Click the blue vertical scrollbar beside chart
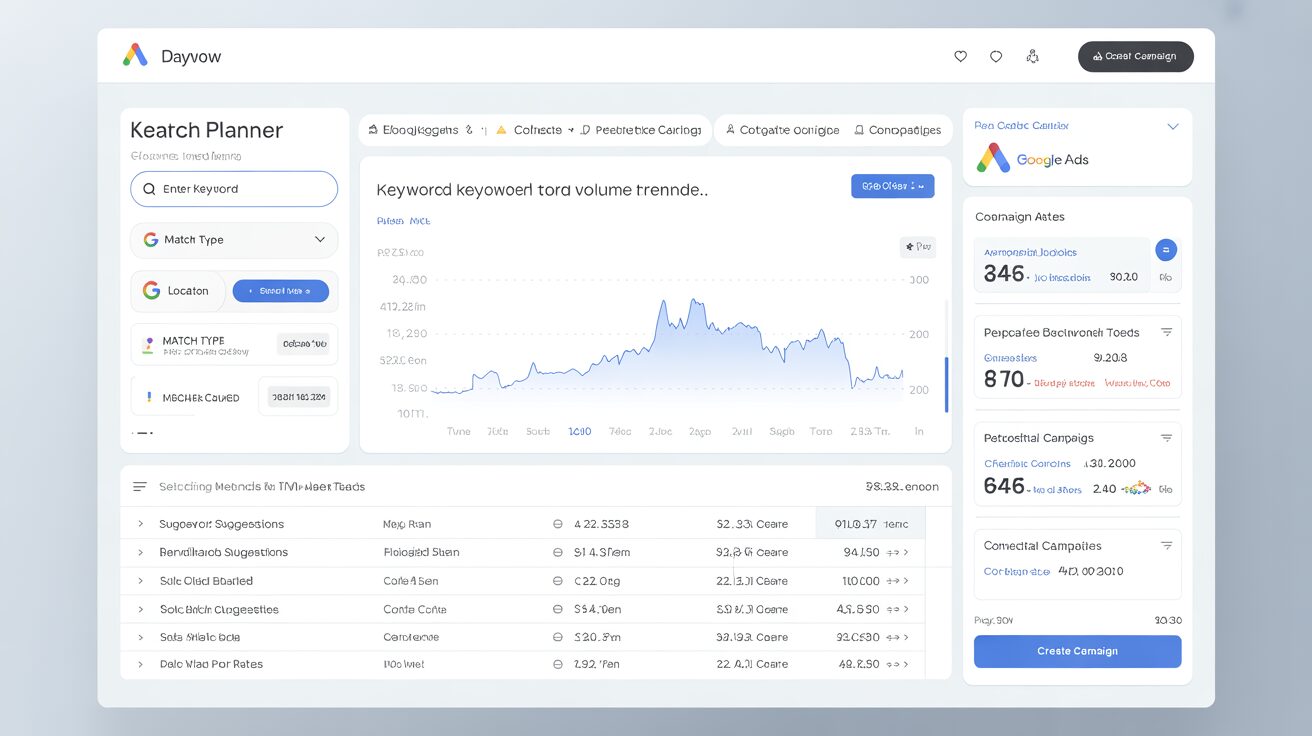The height and width of the screenshot is (736, 1312). pos(946,384)
